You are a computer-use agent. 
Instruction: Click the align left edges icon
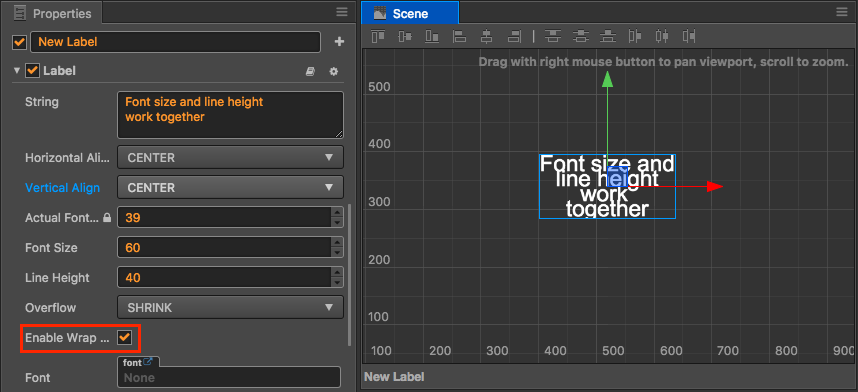460,36
